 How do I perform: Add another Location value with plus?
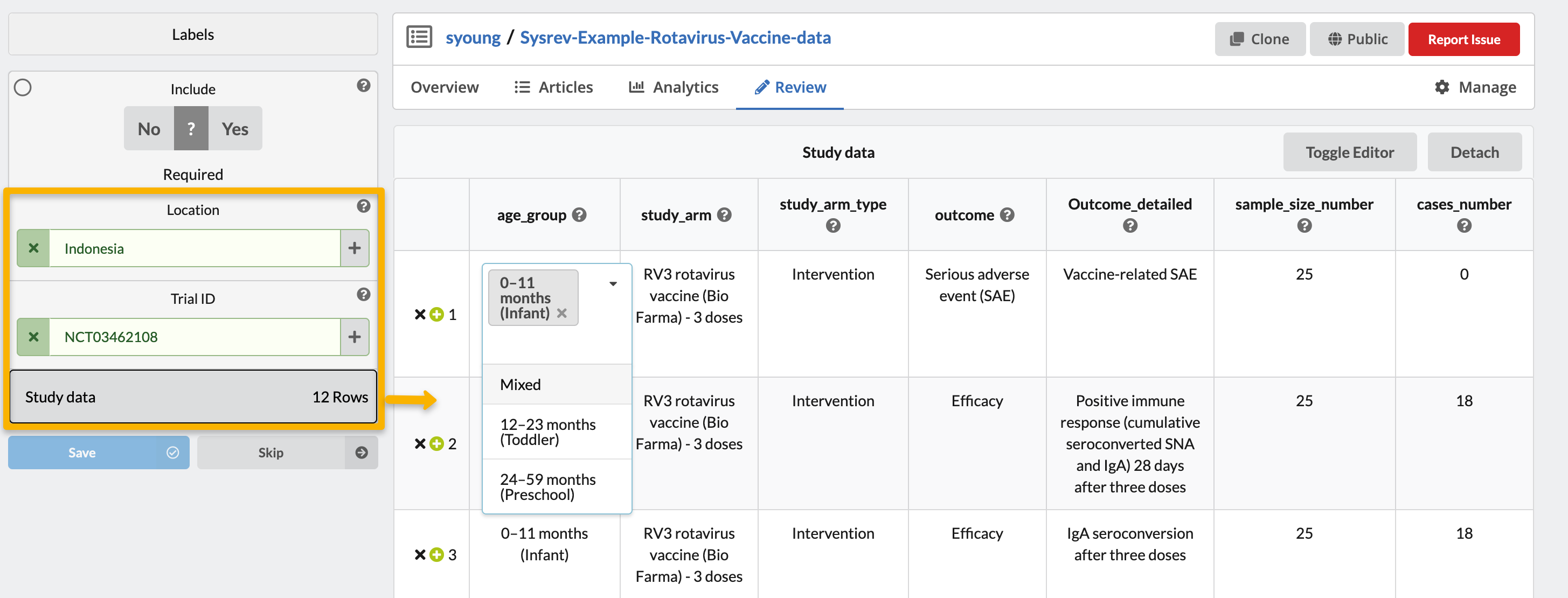[x=354, y=248]
